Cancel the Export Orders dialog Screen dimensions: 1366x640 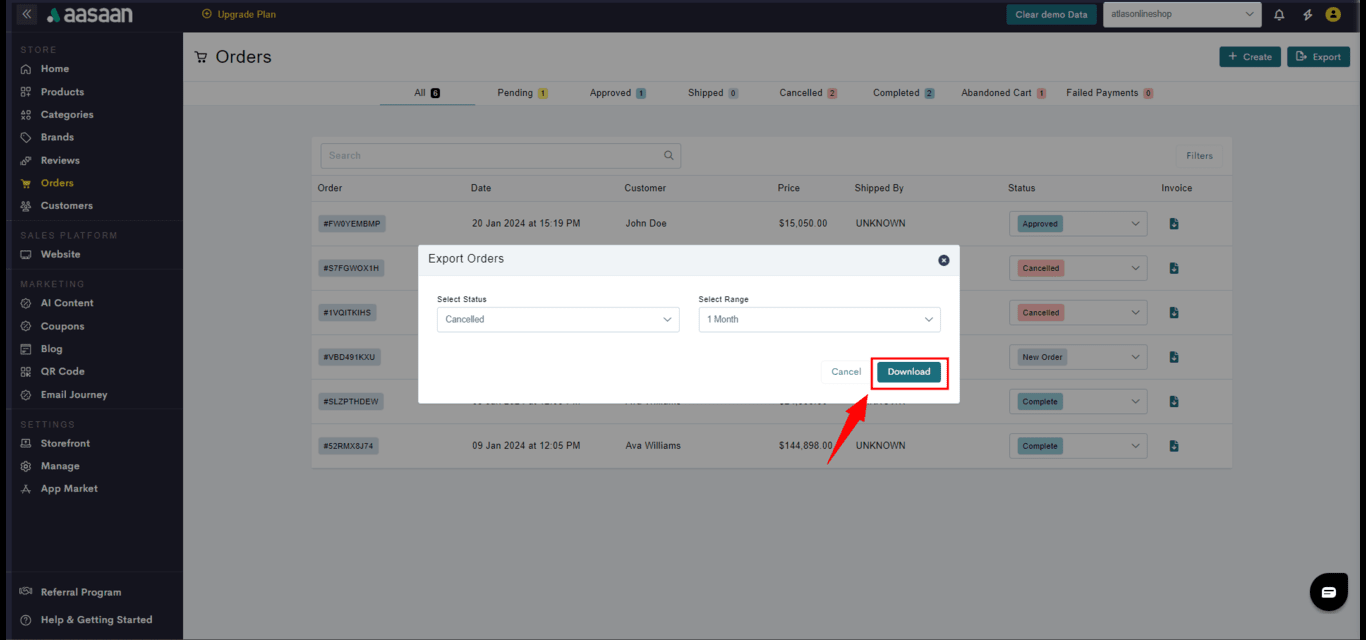[x=845, y=372]
